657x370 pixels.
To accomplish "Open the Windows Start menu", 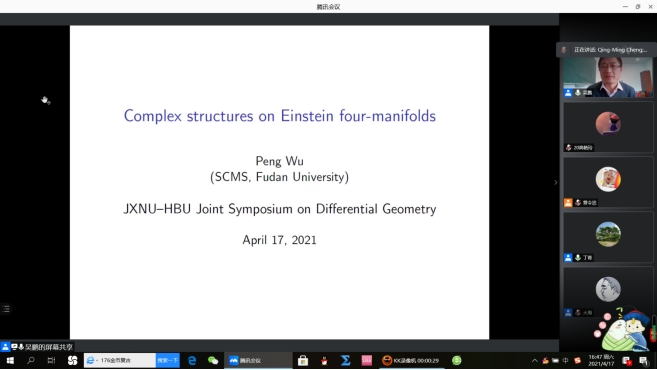I will pos(10,360).
